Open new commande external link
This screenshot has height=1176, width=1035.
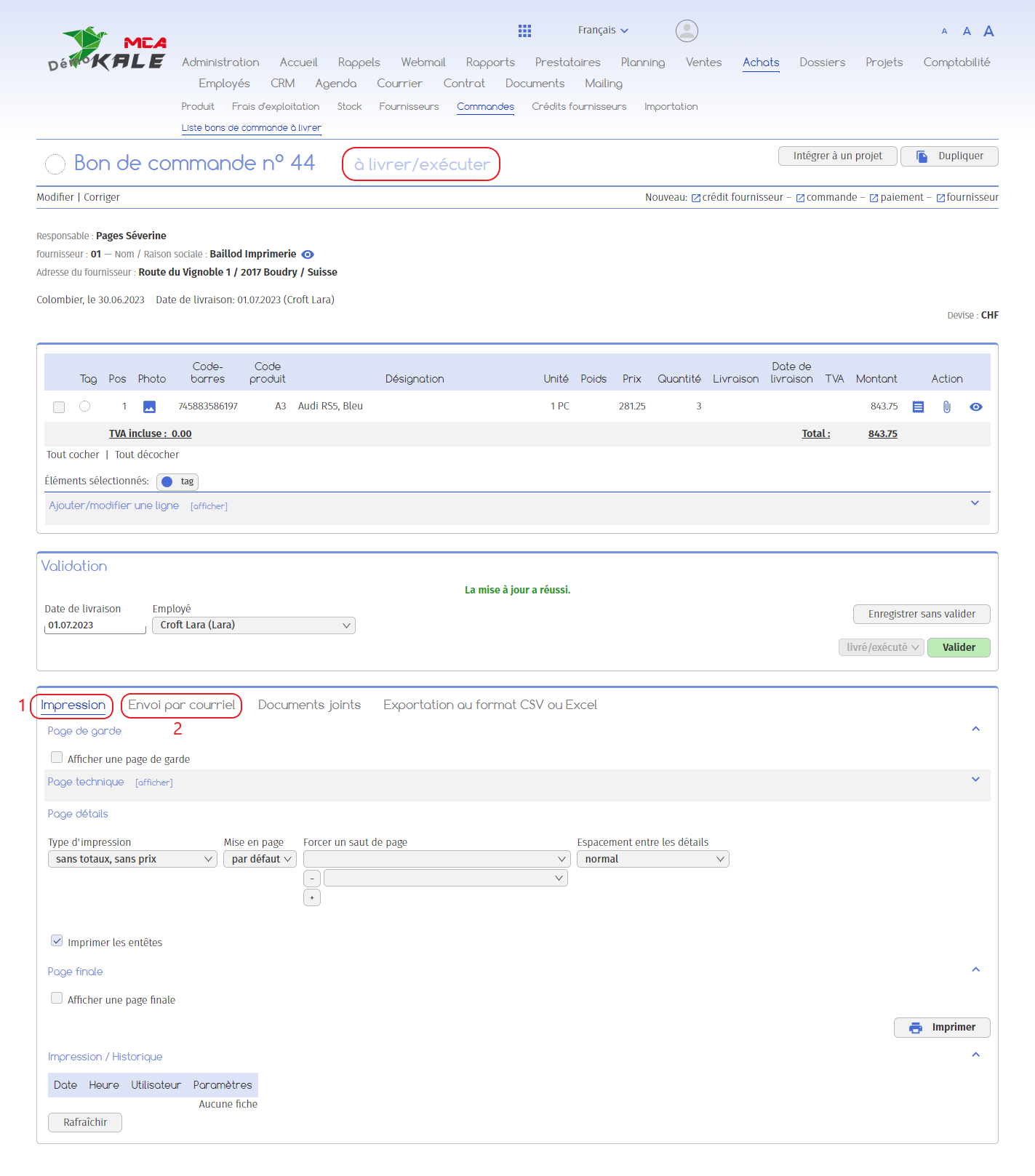(x=827, y=197)
